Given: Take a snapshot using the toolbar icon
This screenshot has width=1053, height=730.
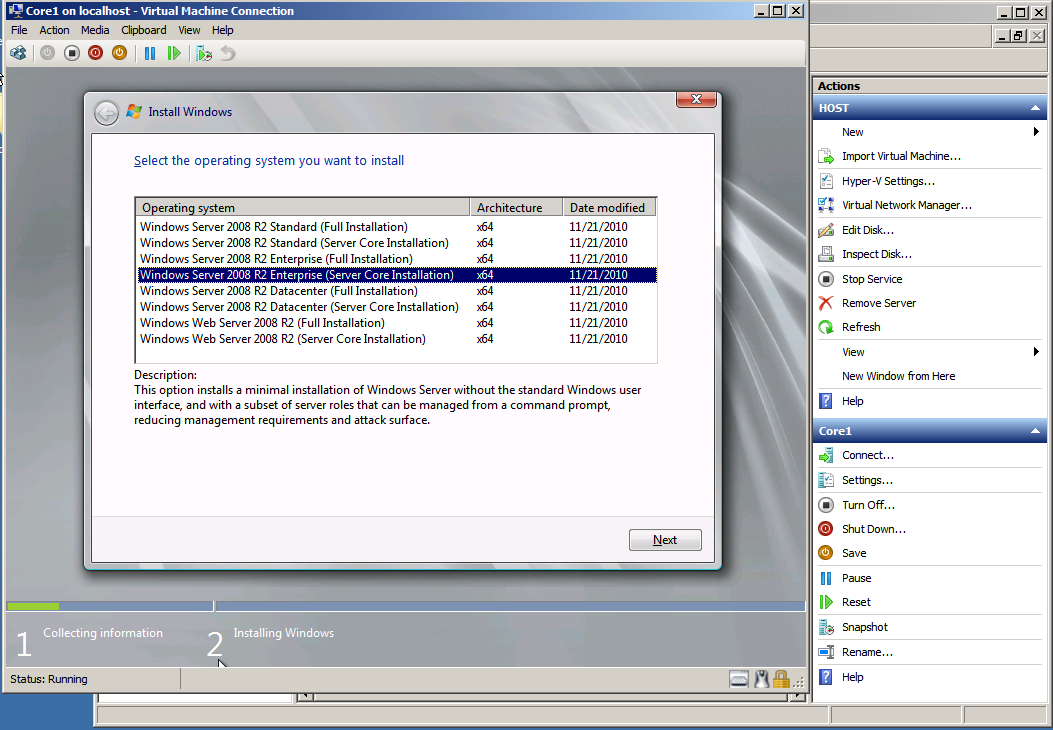Looking at the screenshot, I should (204, 53).
